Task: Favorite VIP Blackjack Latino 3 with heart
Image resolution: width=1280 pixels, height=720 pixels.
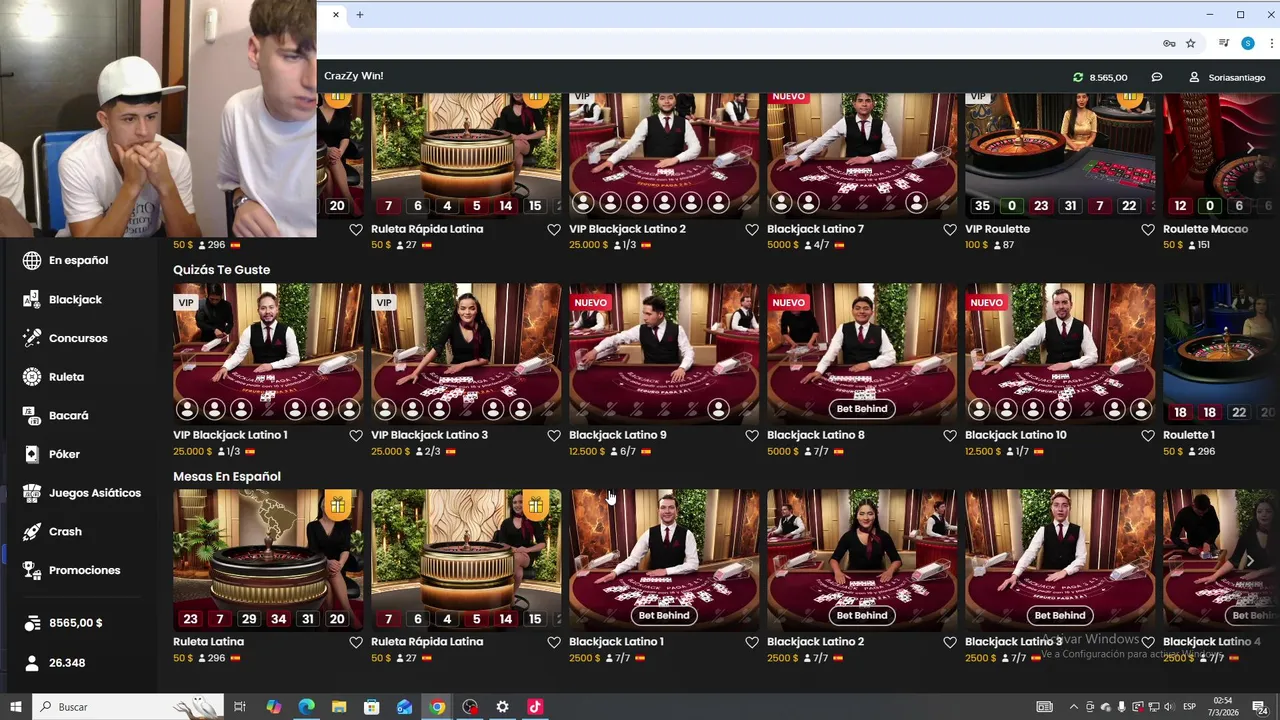Action: point(554,436)
